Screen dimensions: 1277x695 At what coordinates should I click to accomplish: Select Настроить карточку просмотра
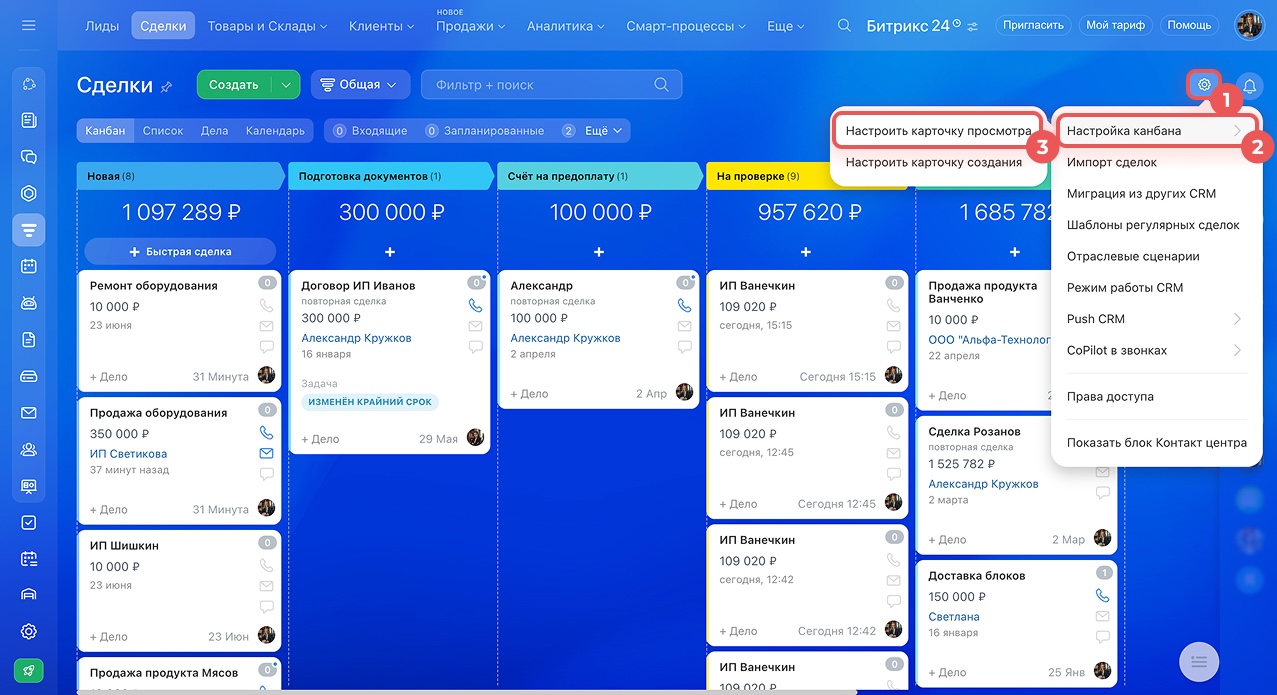pyautogui.click(x=938, y=131)
